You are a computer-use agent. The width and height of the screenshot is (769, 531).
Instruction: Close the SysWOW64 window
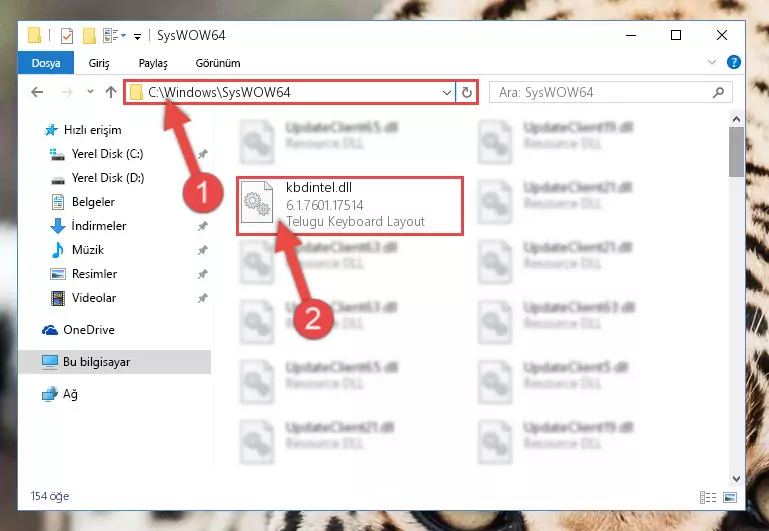click(x=721, y=35)
